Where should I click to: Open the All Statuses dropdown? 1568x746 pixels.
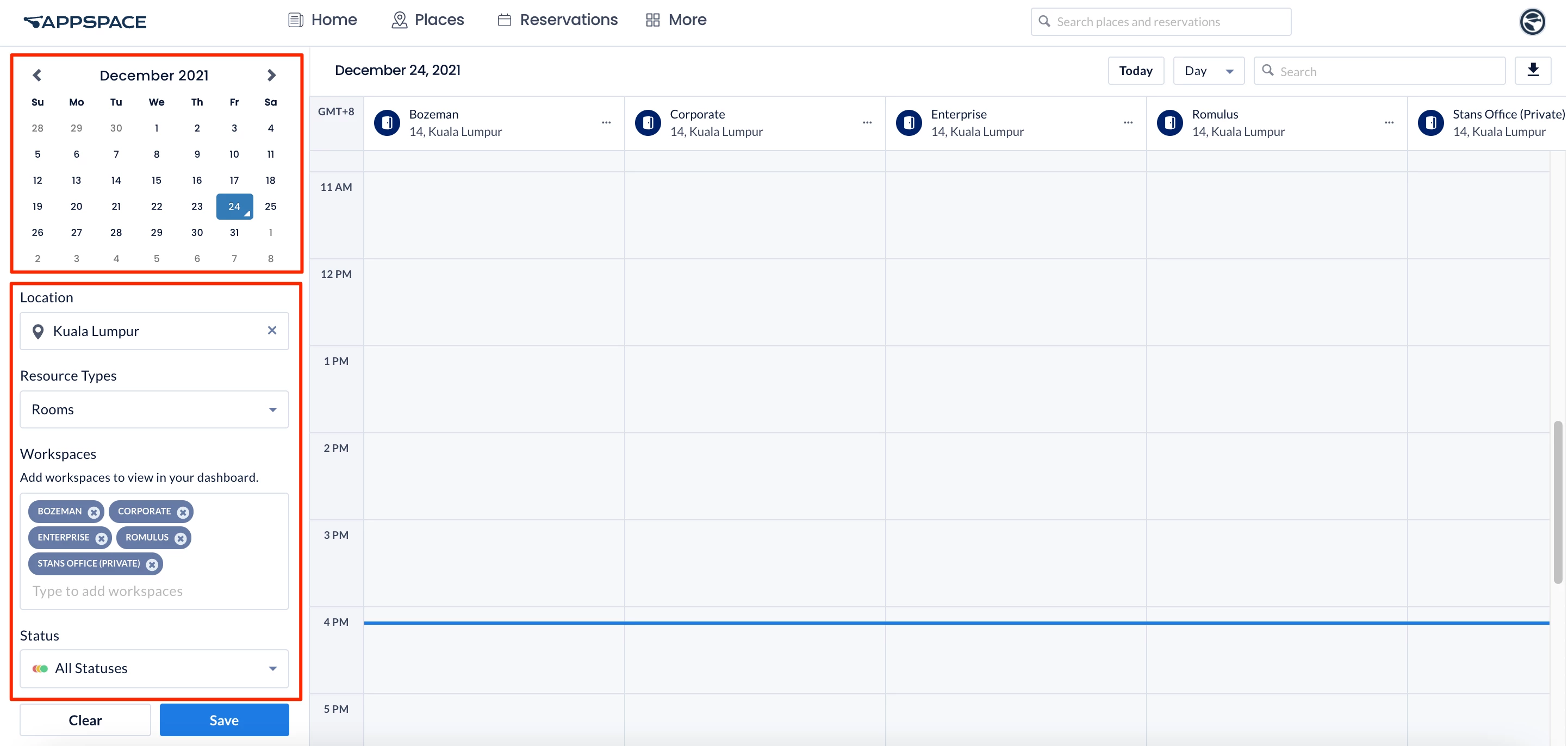click(x=154, y=668)
